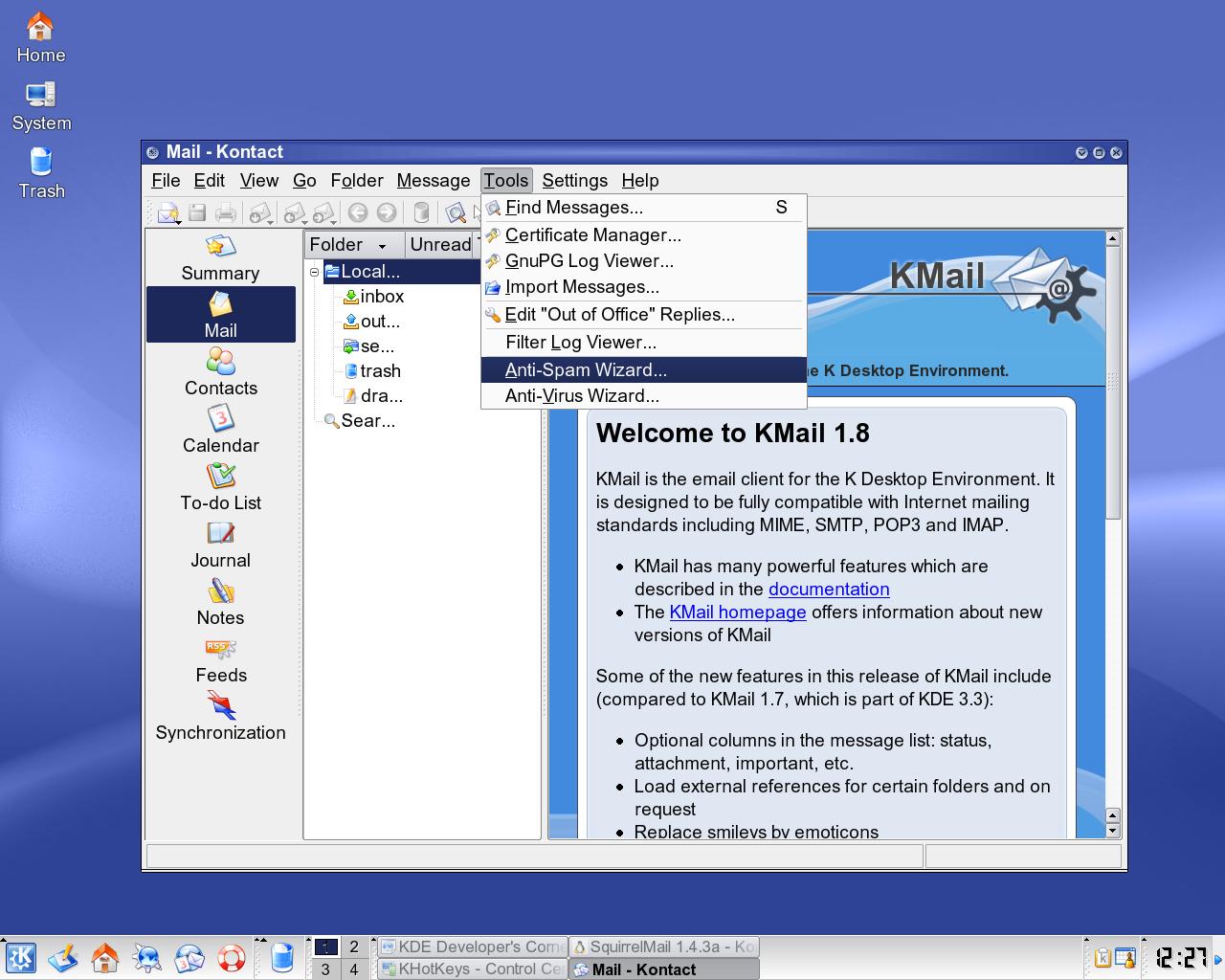
Task: Select the Searches folder entry
Action: [x=359, y=421]
